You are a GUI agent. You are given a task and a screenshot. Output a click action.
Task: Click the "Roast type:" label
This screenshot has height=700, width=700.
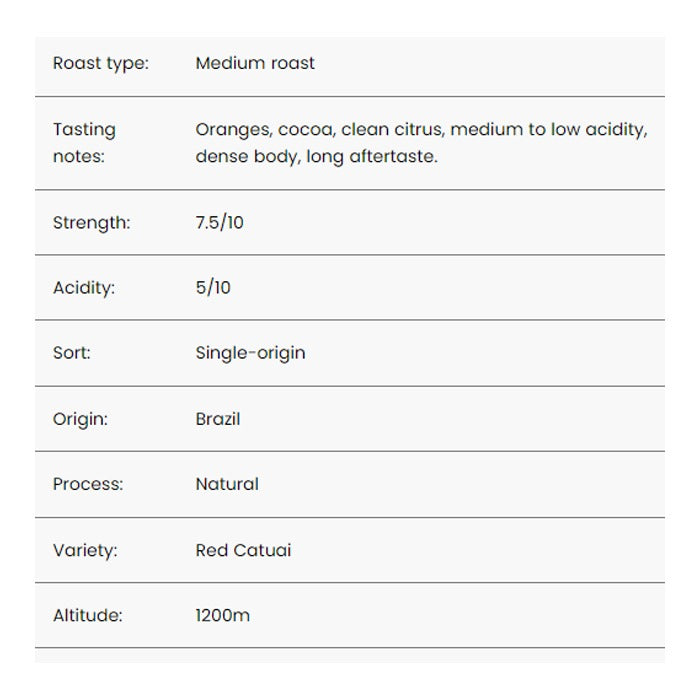(x=100, y=63)
